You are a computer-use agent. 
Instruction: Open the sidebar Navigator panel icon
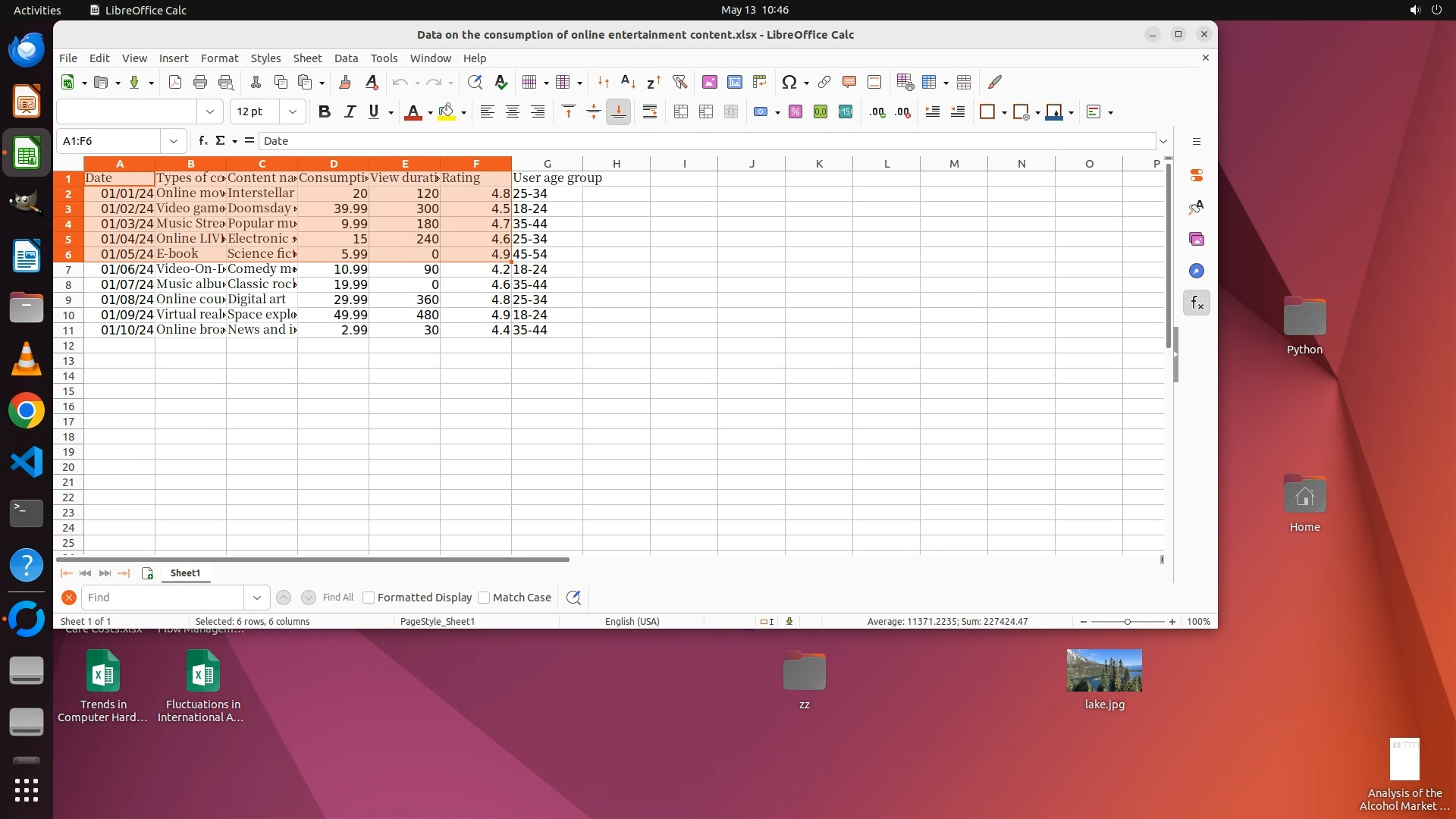click(1197, 271)
